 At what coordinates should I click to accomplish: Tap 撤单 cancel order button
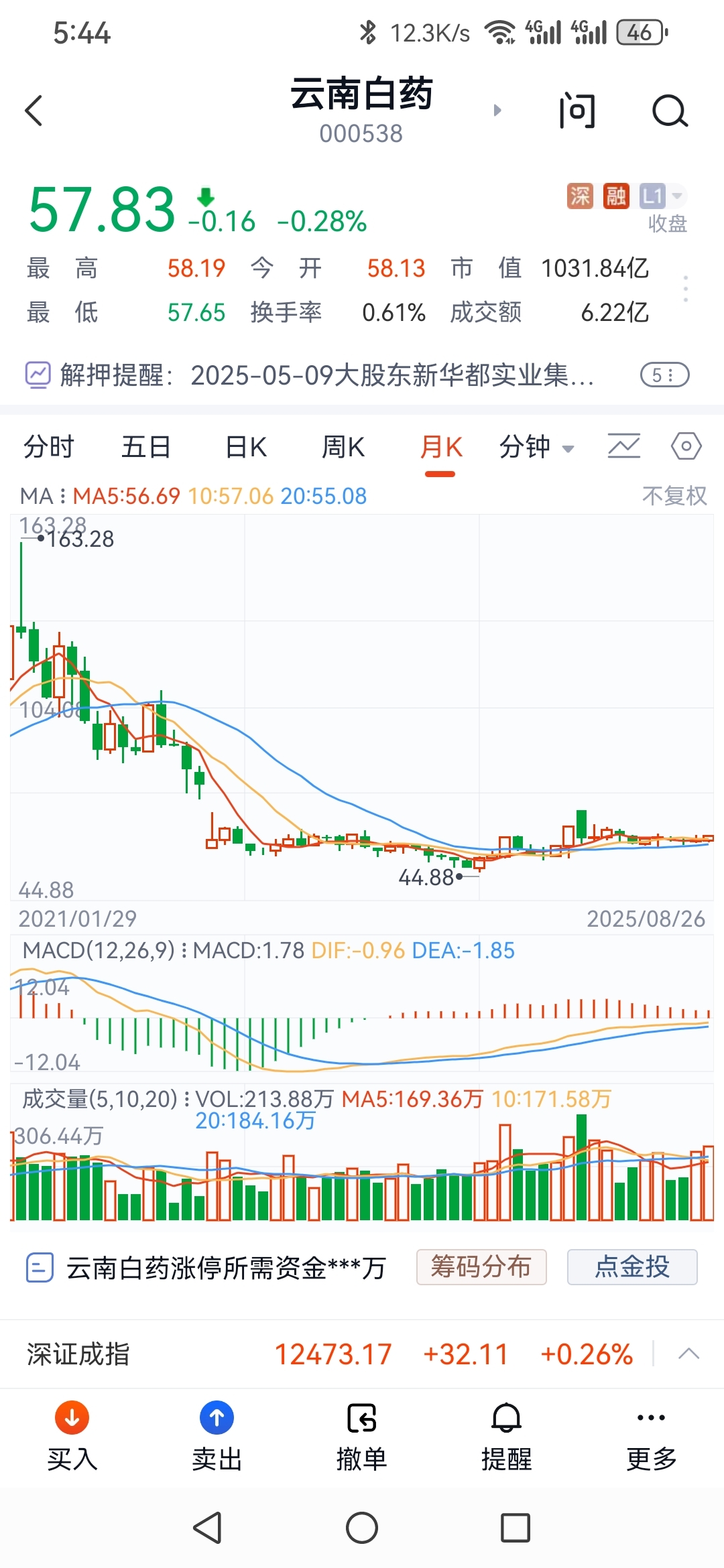pyautogui.click(x=362, y=1437)
